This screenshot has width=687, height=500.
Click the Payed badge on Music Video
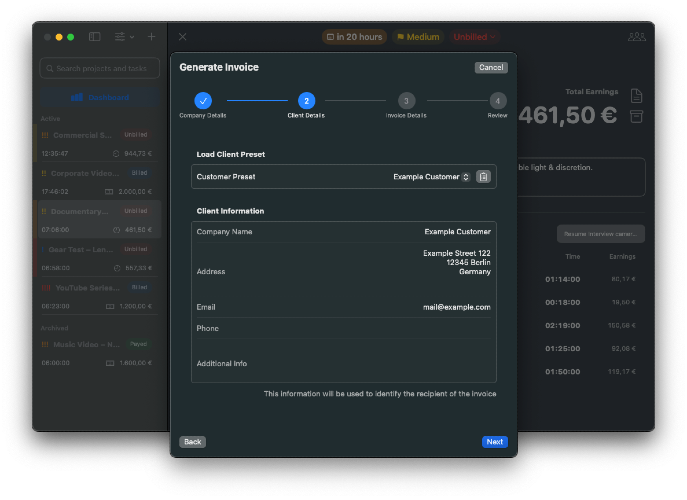[x=138, y=344]
